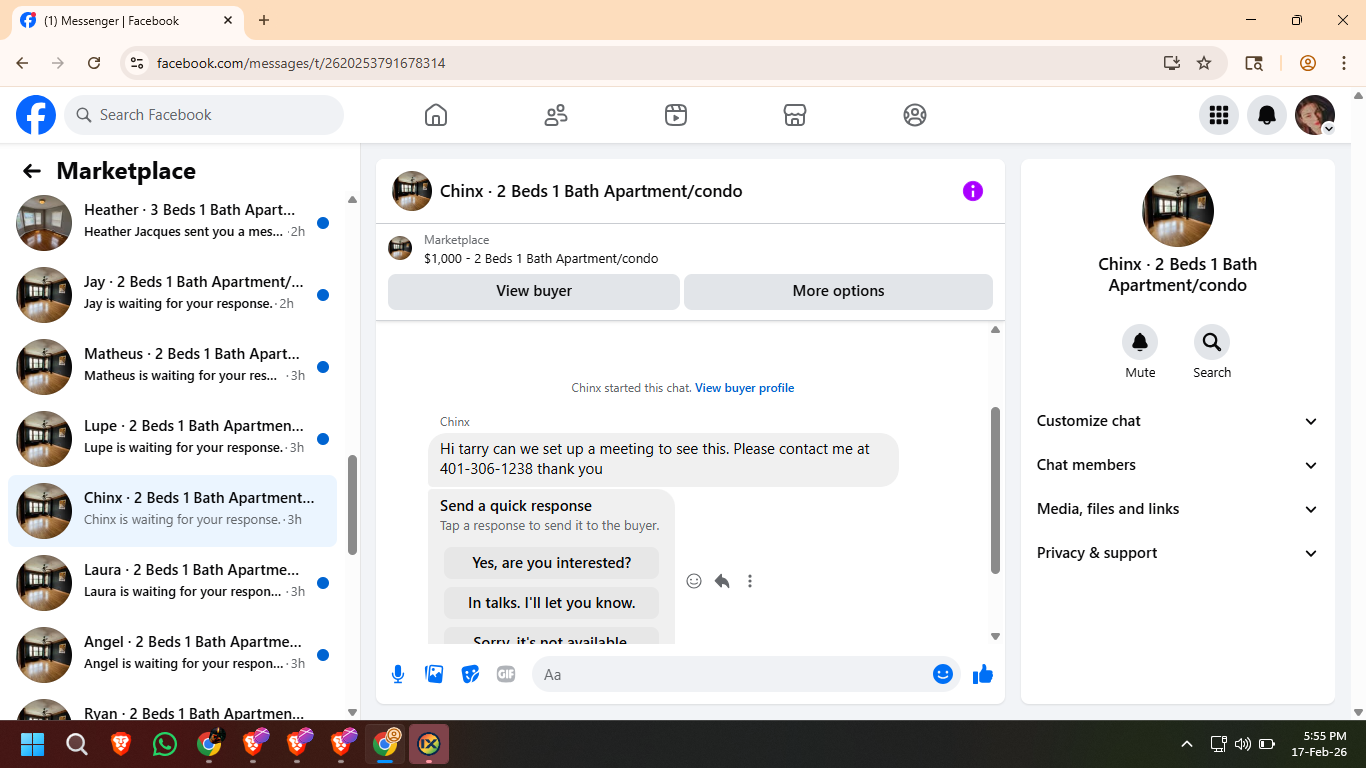Click the Search Facebook field

point(204,115)
